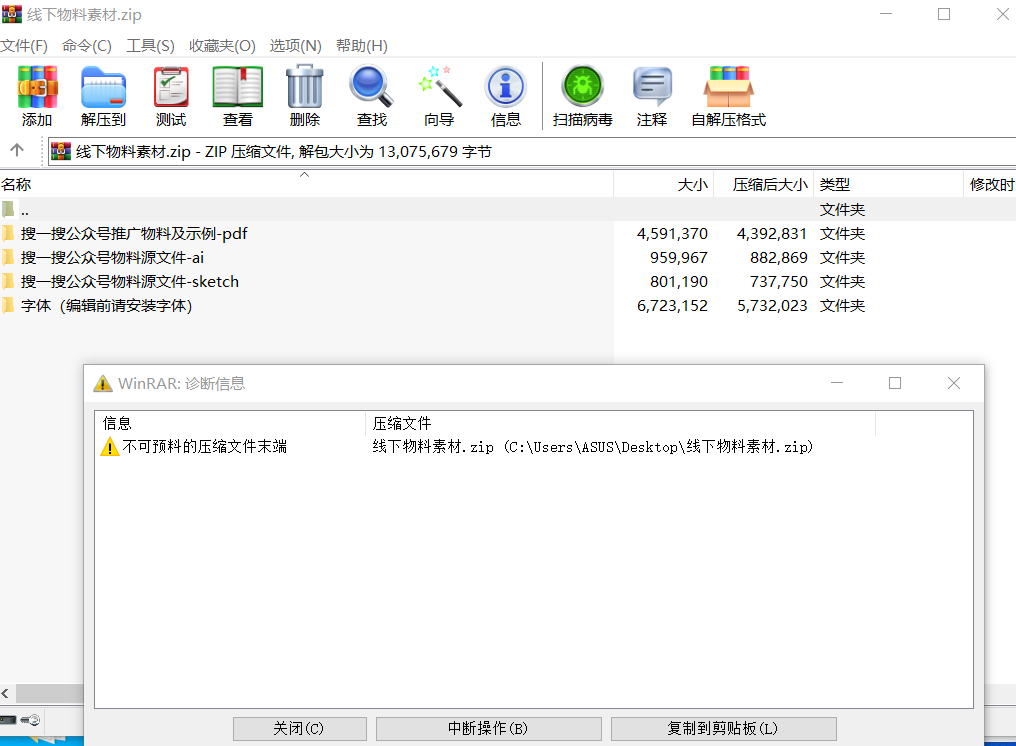The image size is (1016, 746).
Task: Click 压缩文件 column header in diagnostic dialog
Action: click(x=620, y=423)
